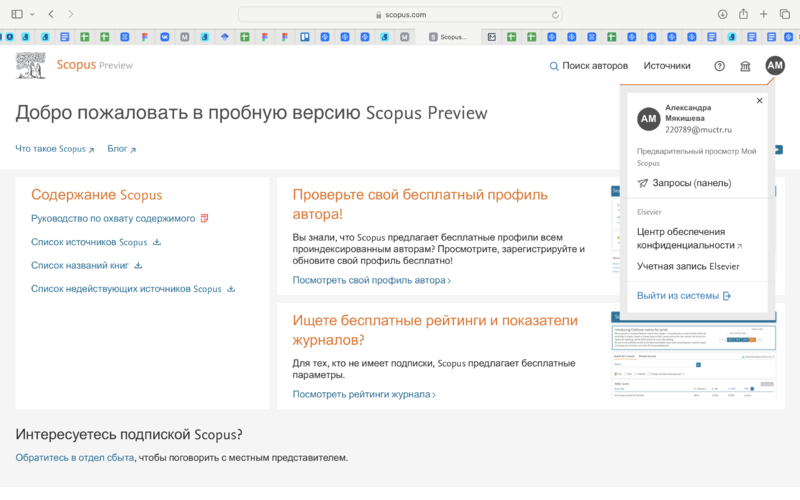Image resolution: width=800 pixels, height=500 pixels.
Task: Close the account popup with X
Action: pos(759,101)
